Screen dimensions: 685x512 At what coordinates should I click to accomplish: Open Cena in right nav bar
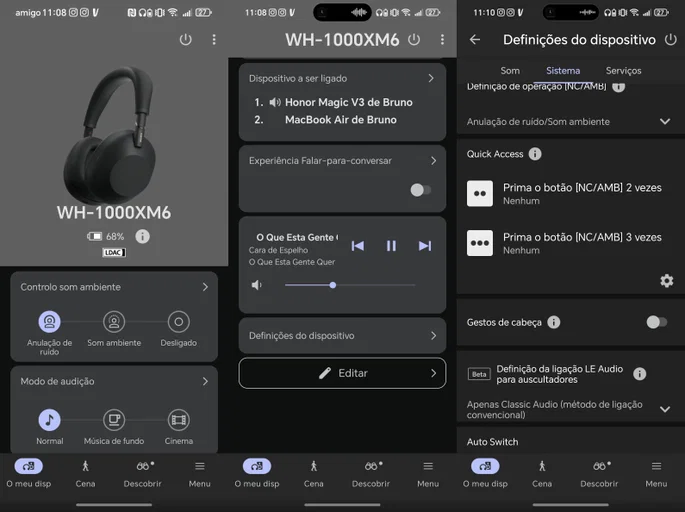point(542,474)
